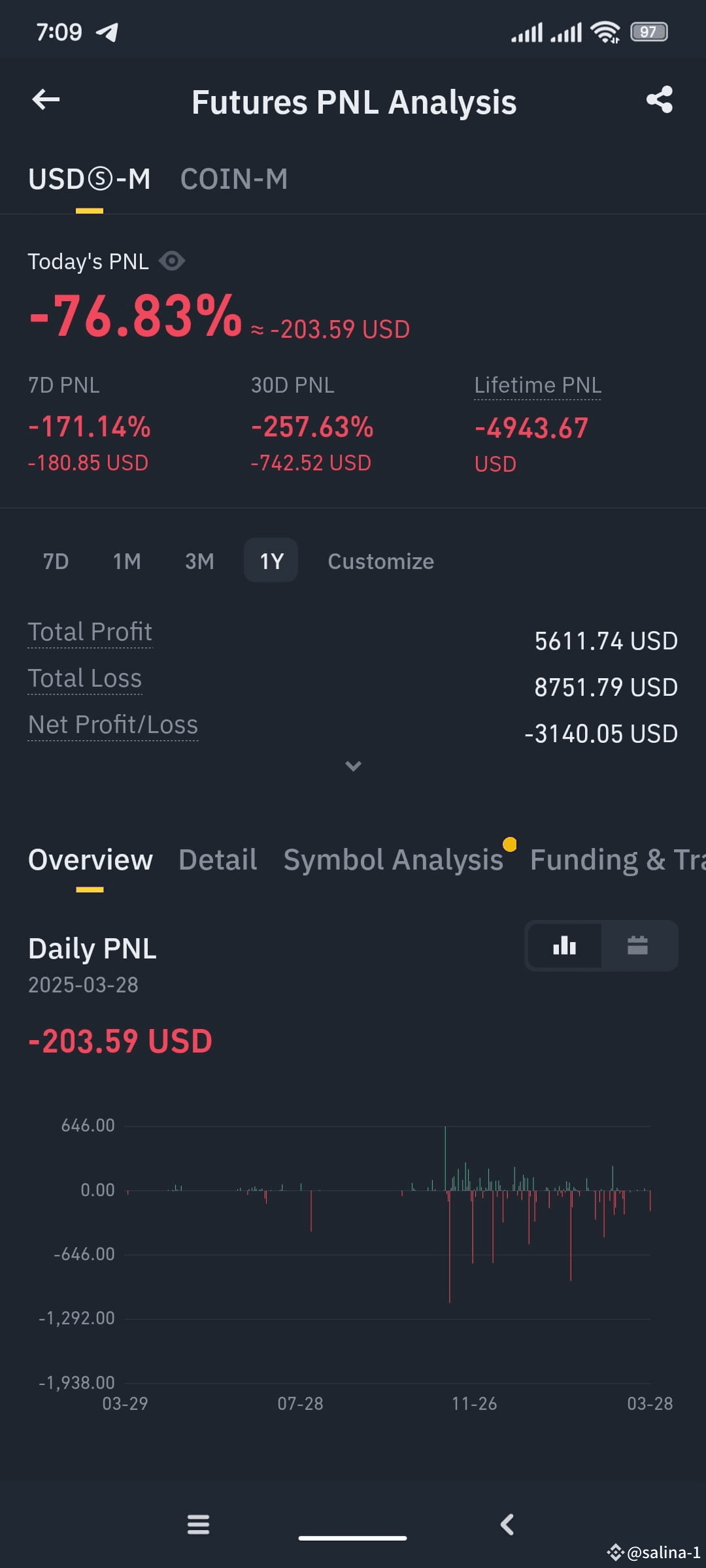The image size is (706, 1568).
Task: Tap the Lifetime PNL label for info
Action: pos(537,385)
